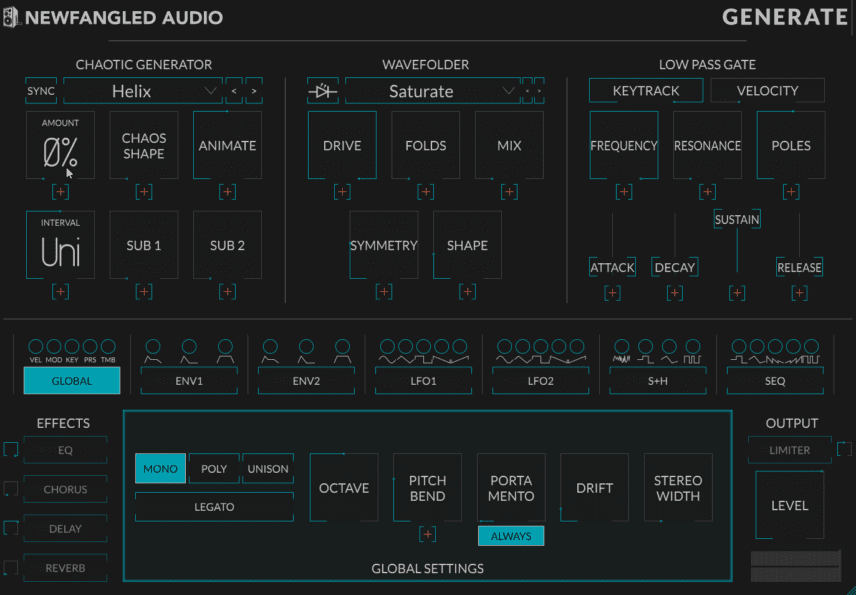Click the plus icon under RELEASE
This screenshot has width=856, height=595.
pyautogui.click(x=799, y=293)
